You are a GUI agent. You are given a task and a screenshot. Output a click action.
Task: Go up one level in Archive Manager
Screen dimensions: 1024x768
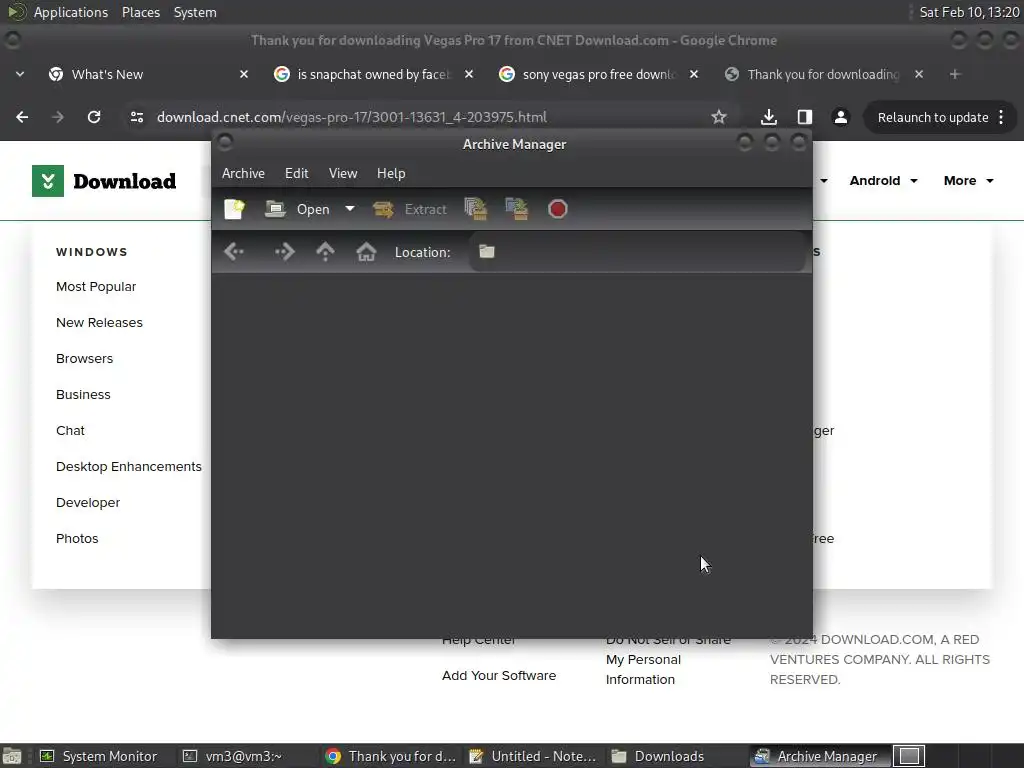tap(325, 251)
